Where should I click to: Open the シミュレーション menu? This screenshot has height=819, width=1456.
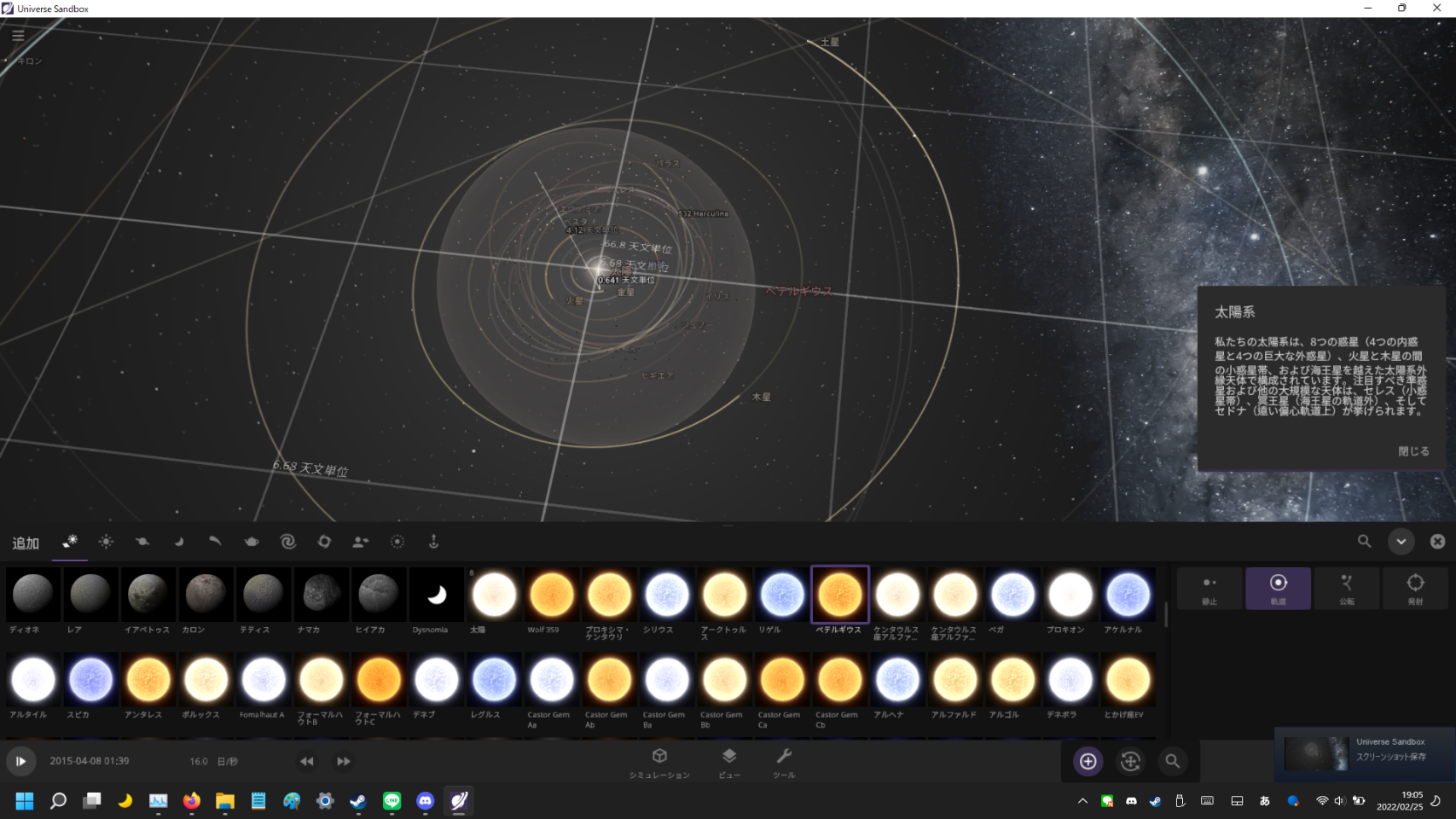click(659, 763)
